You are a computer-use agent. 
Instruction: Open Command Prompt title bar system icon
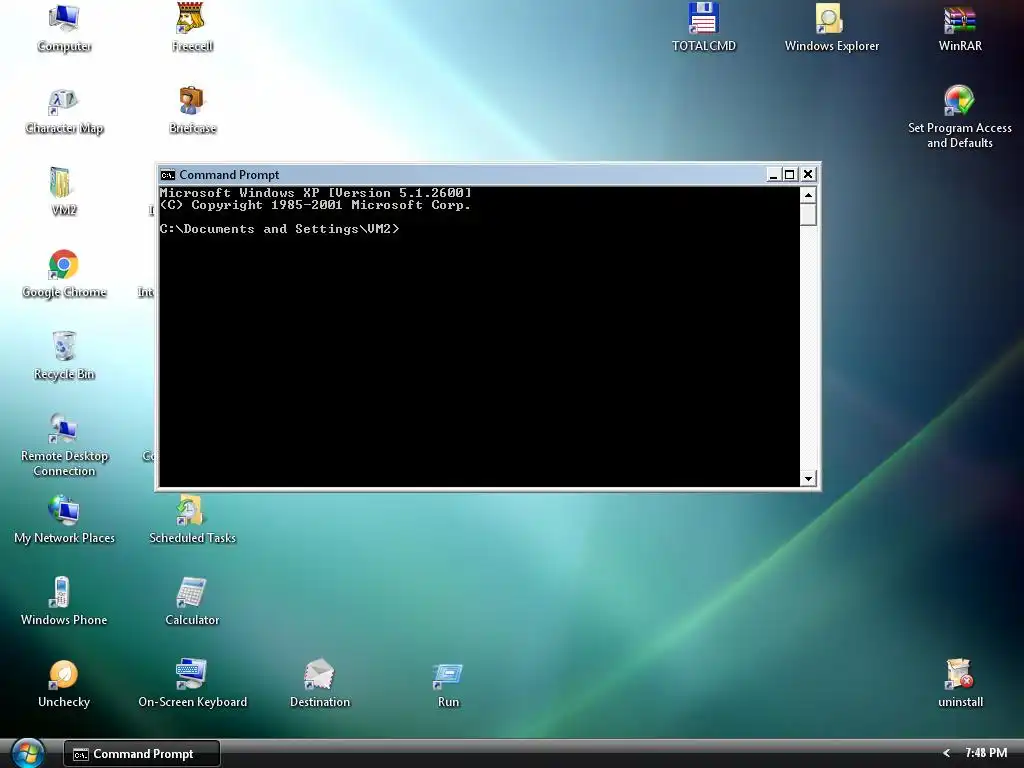168,174
